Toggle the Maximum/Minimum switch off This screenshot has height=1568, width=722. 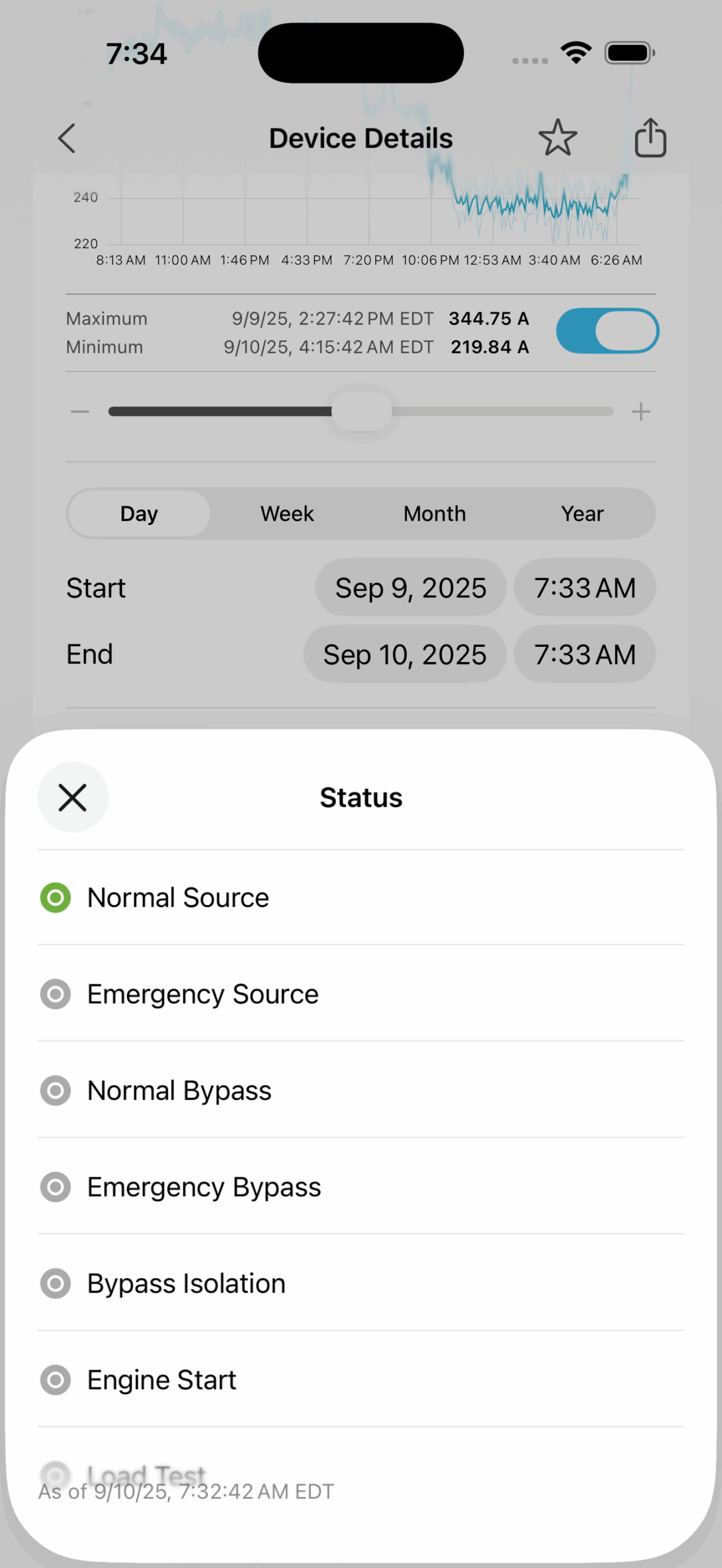pos(607,331)
